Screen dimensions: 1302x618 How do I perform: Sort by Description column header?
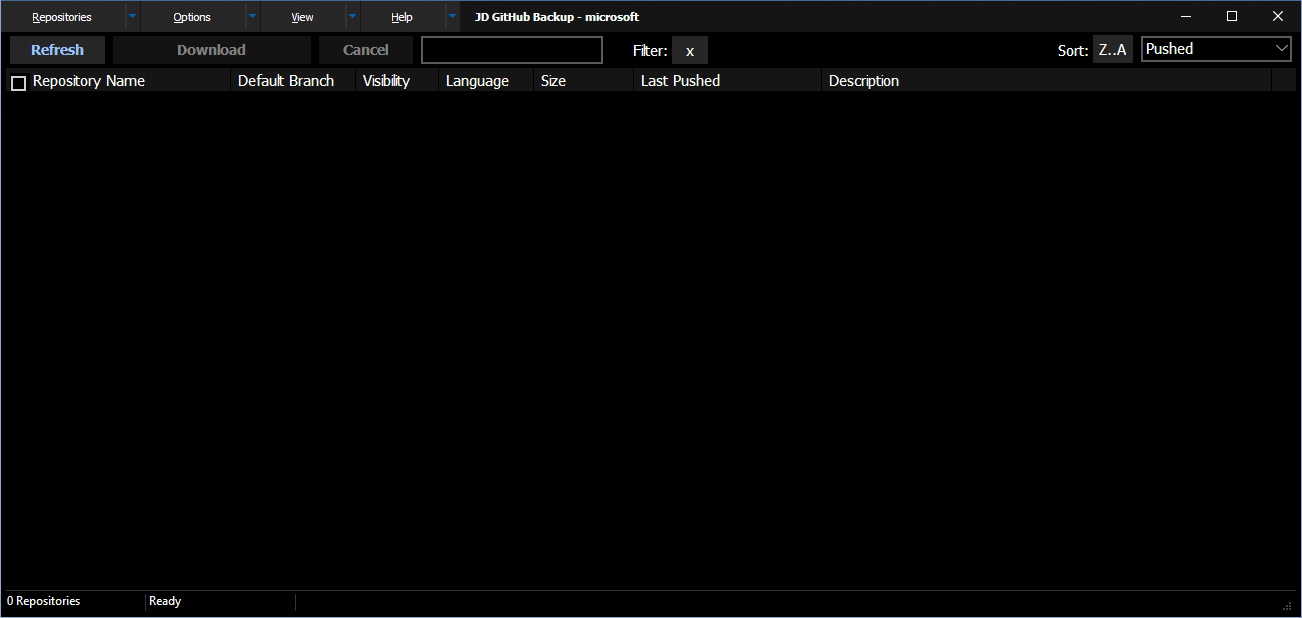tap(1046, 81)
